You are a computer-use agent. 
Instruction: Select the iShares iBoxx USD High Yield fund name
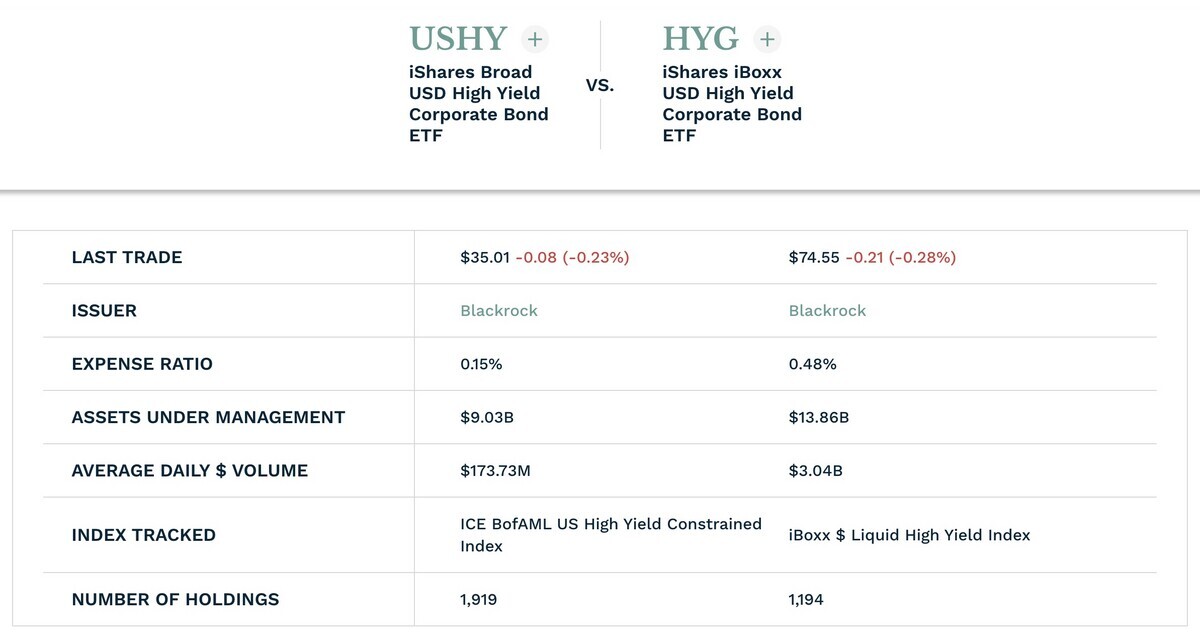point(732,104)
